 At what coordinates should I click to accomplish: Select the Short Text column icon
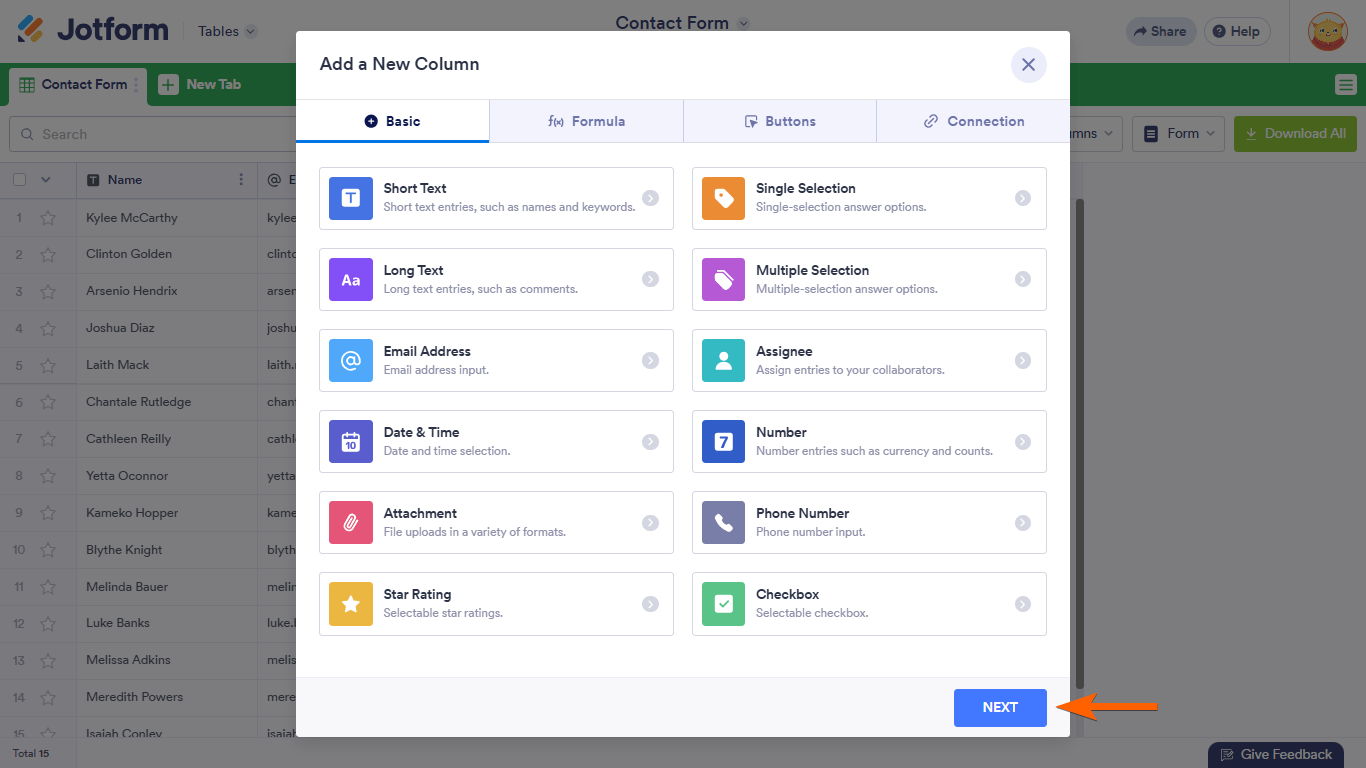[351, 198]
